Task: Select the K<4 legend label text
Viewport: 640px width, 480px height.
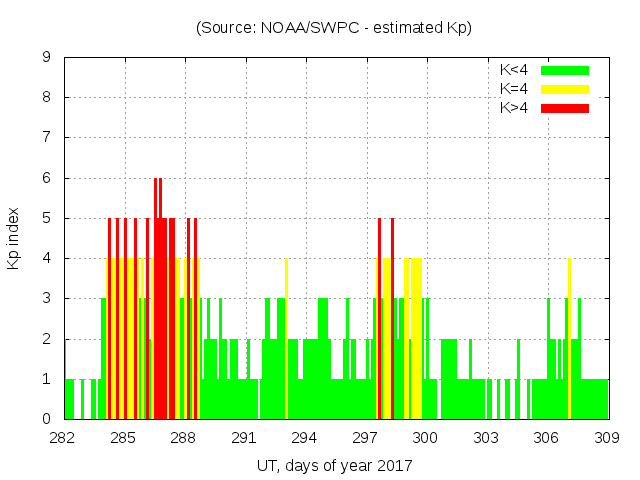Action: pyautogui.click(x=515, y=70)
